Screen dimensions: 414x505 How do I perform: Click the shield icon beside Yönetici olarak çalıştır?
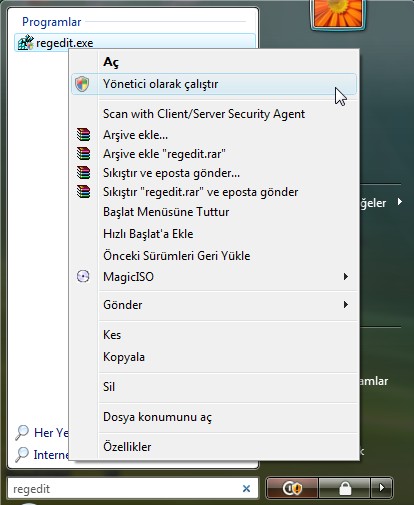pyautogui.click(x=82, y=84)
